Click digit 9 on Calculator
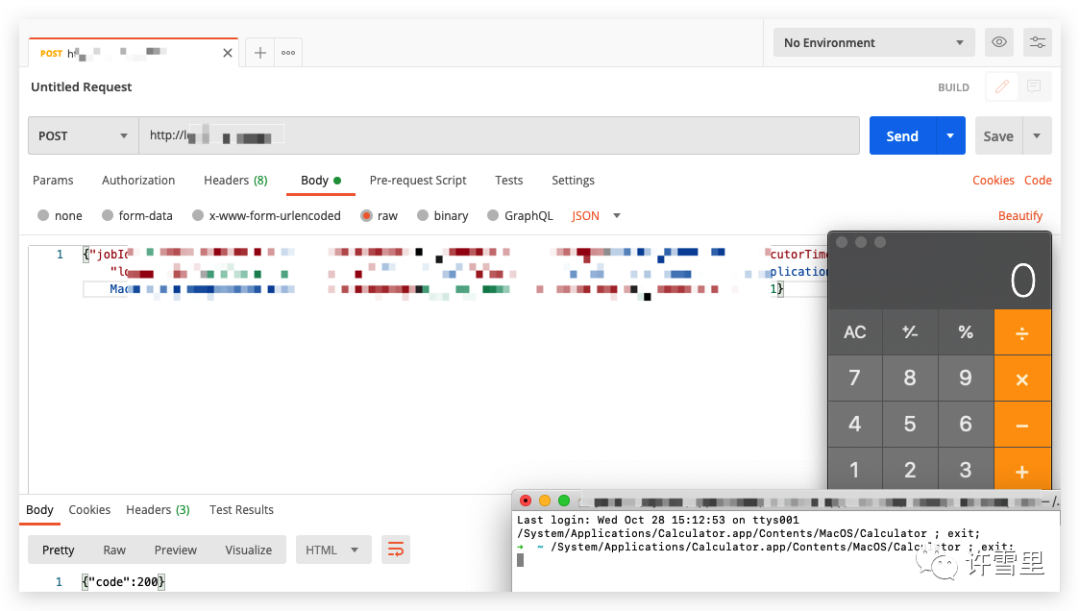1080x611 pixels. click(966, 378)
